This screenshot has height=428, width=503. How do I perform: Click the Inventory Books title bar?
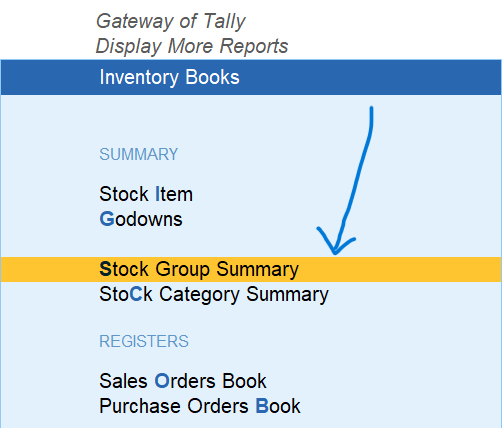pyautogui.click(x=251, y=77)
